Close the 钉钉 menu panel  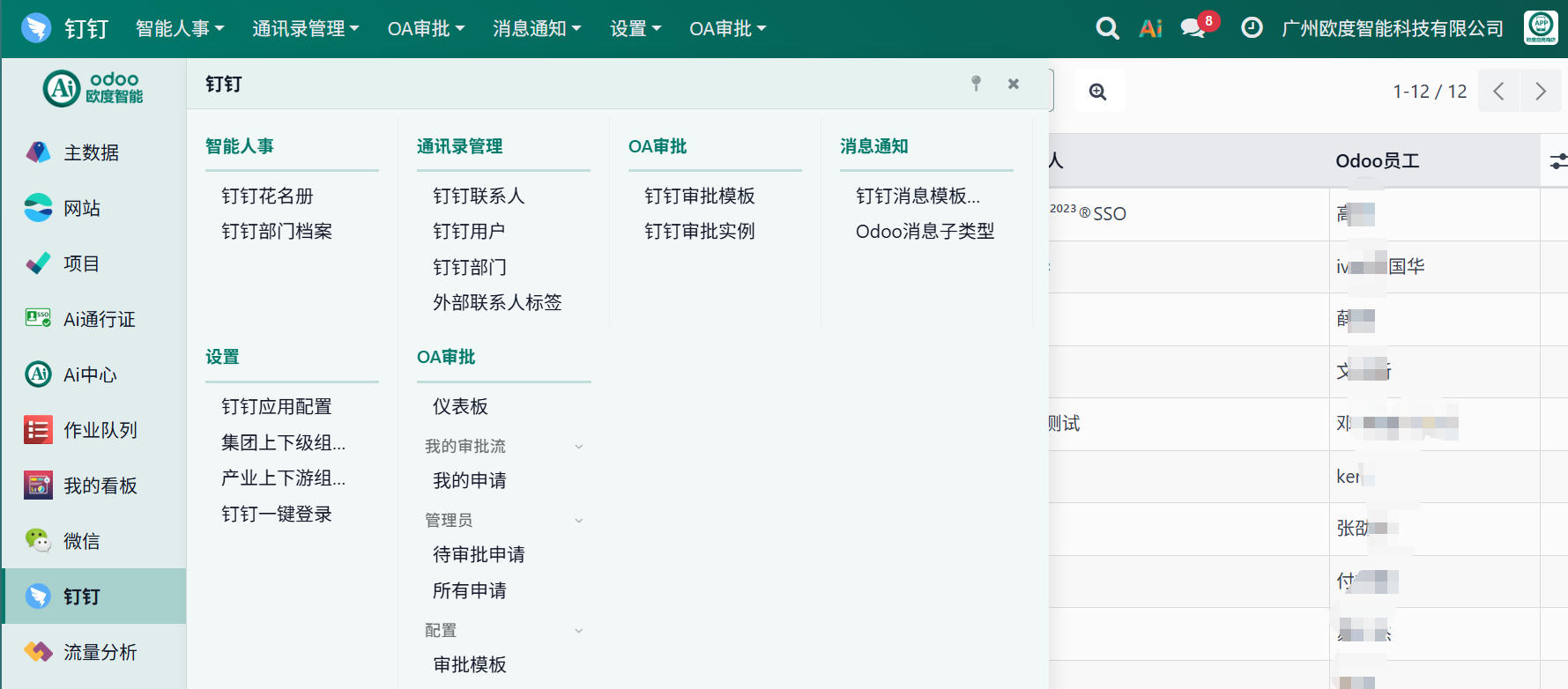pos(1014,84)
